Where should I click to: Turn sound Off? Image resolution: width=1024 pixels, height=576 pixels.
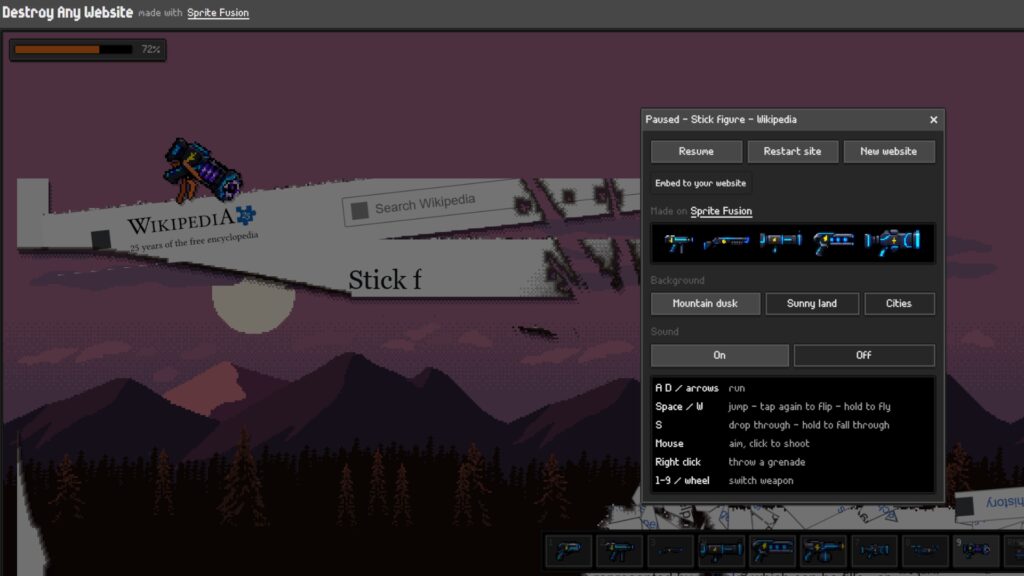[863, 355]
